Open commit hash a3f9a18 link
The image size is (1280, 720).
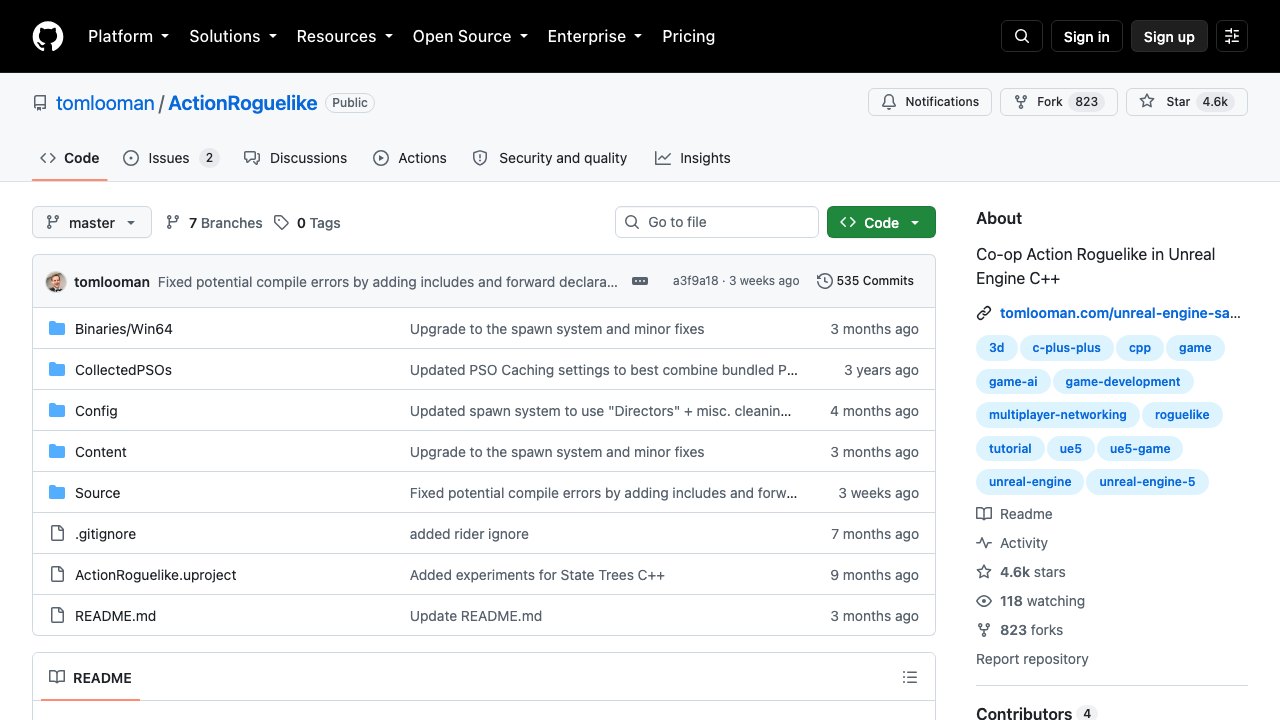tap(695, 281)
